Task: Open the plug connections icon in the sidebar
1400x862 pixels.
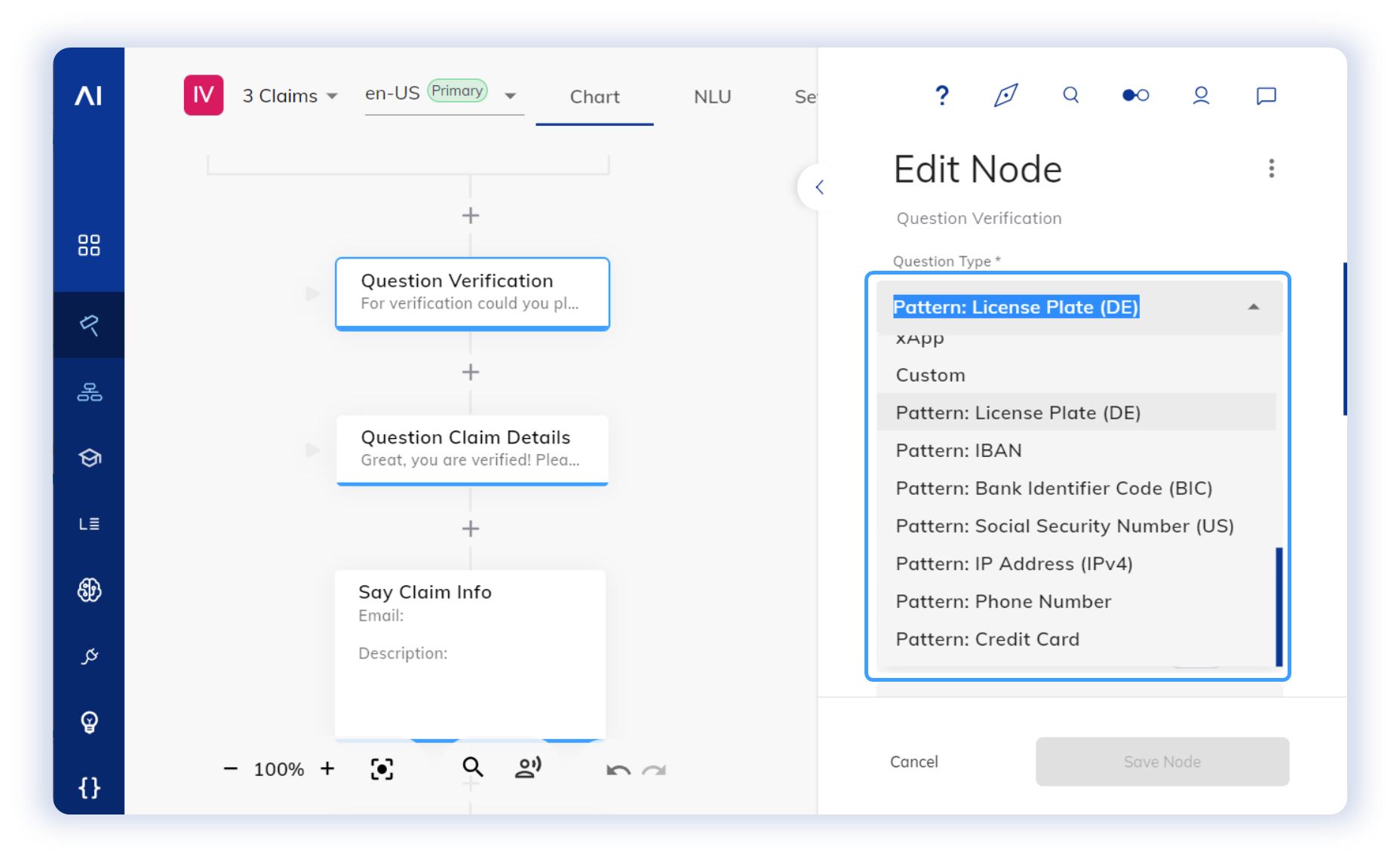Action: [x=89, y=656]
